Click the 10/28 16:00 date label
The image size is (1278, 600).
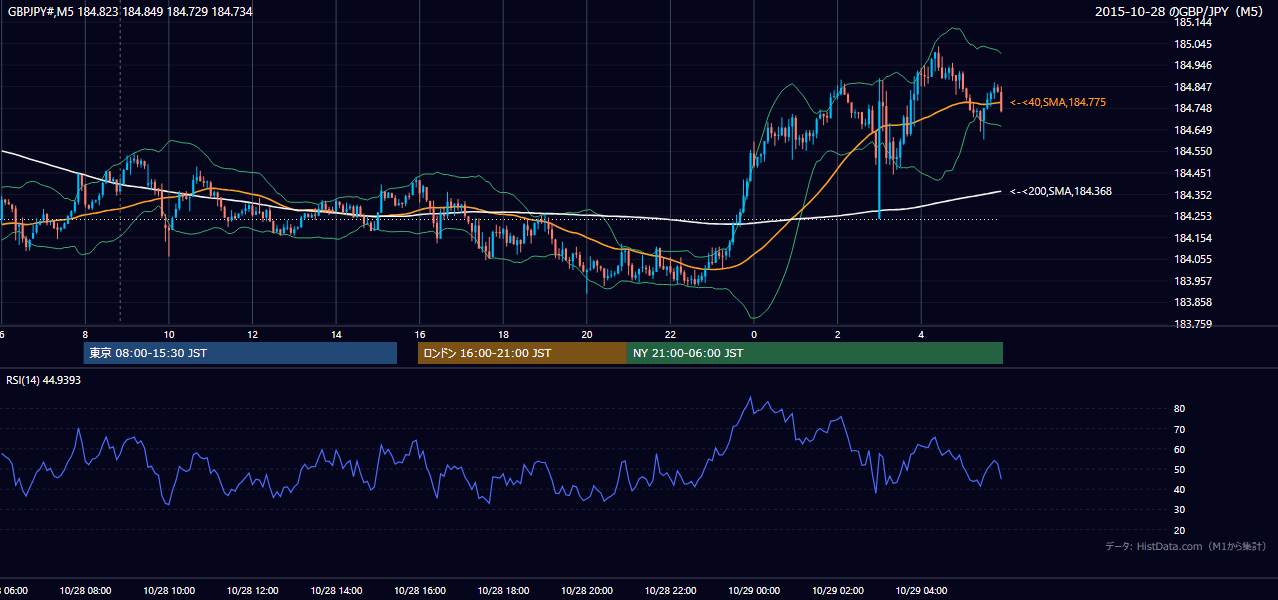[x=419, y=590]
